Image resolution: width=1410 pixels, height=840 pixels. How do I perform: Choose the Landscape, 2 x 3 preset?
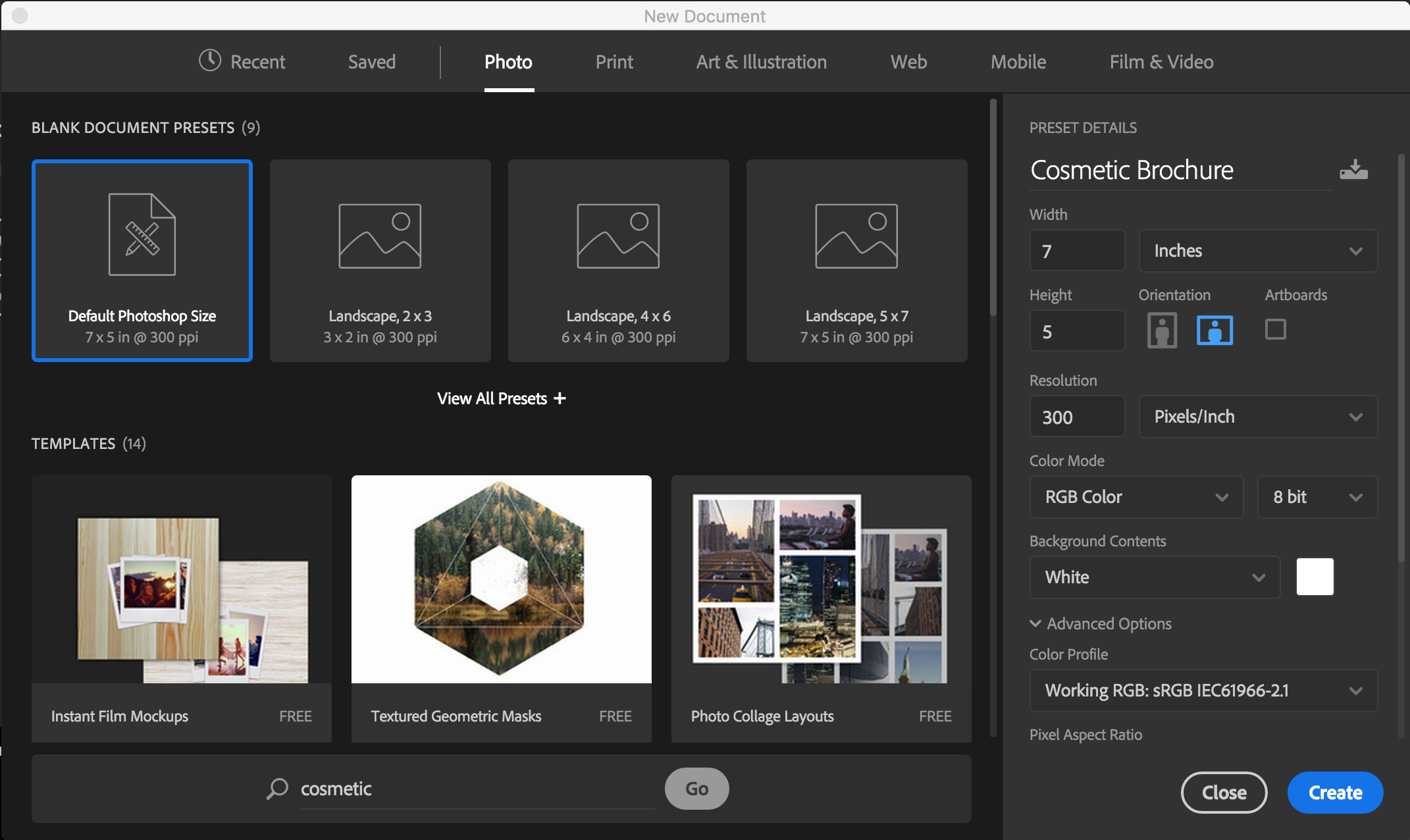tap(380, 261)
